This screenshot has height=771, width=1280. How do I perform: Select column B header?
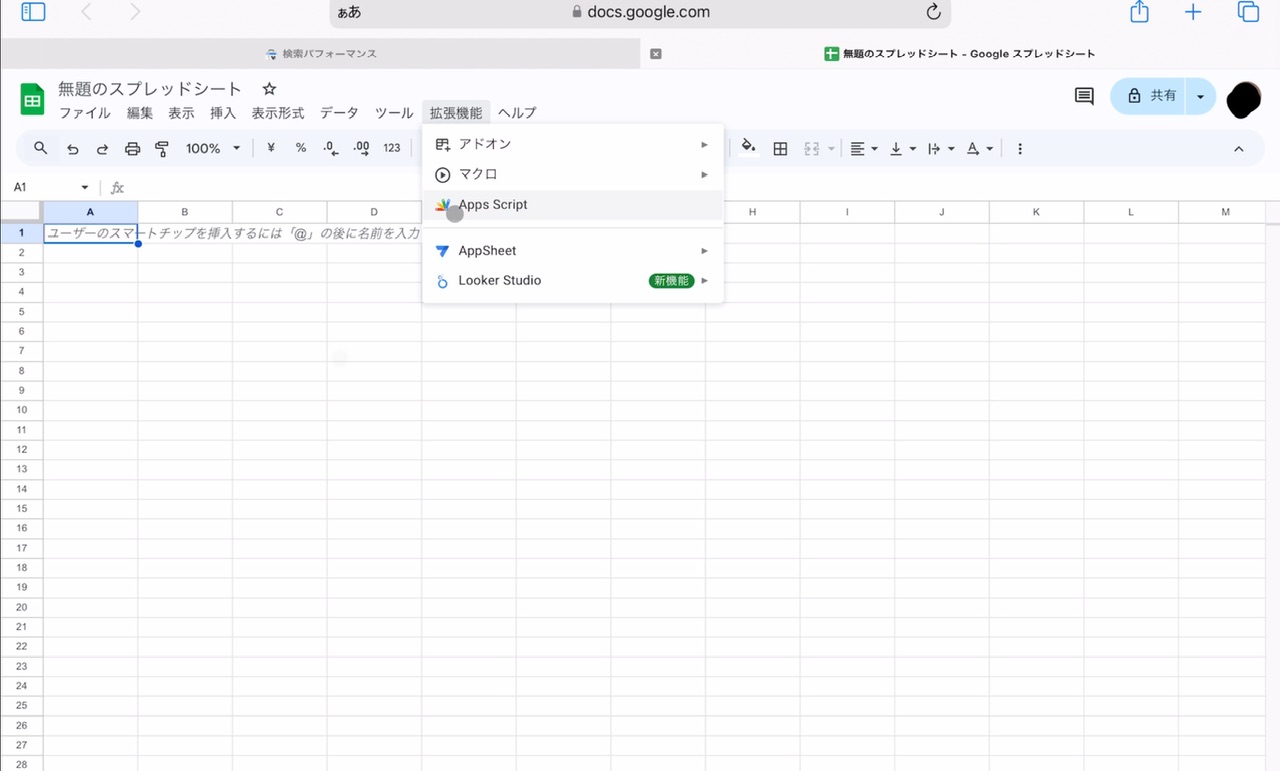(185, 212)
